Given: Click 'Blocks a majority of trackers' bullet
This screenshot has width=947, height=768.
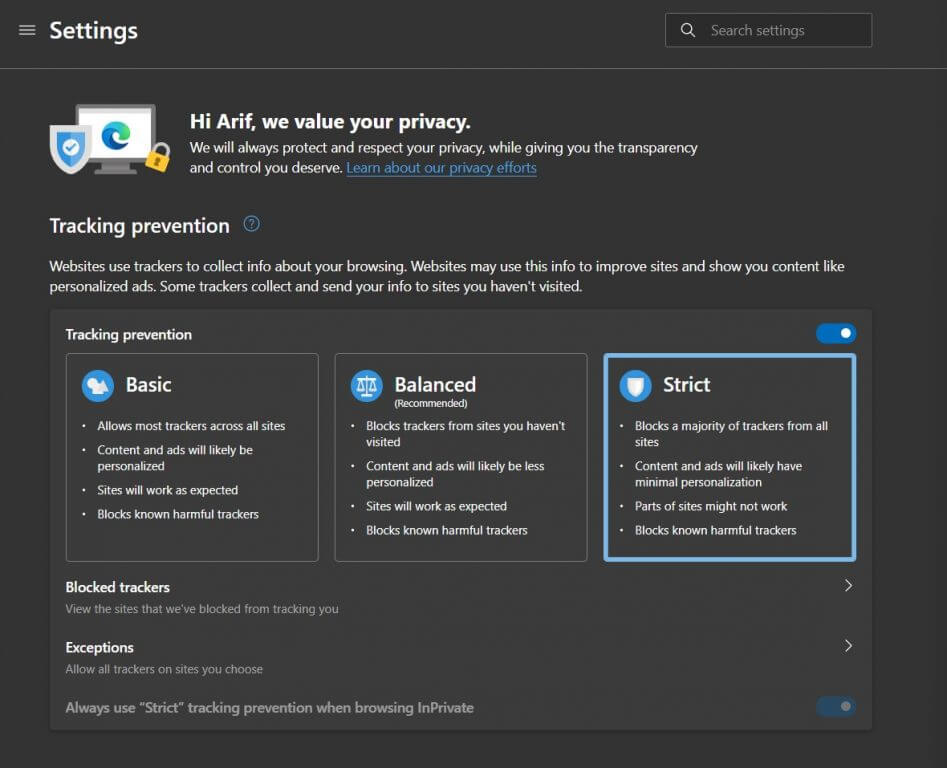Looking at the screenshot, I should point(731,434).
